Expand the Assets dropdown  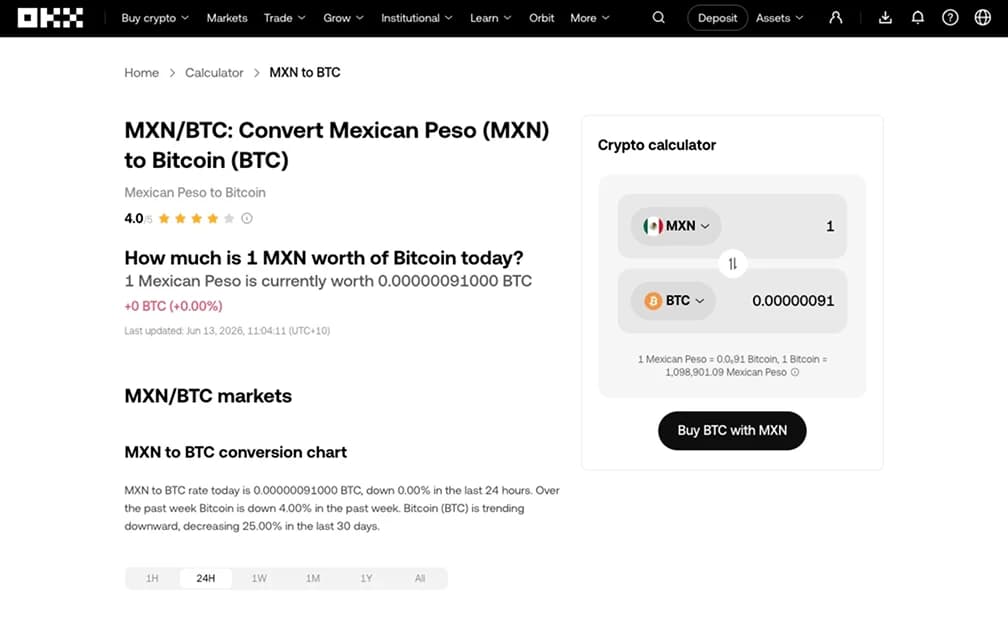tap(779, 18)
